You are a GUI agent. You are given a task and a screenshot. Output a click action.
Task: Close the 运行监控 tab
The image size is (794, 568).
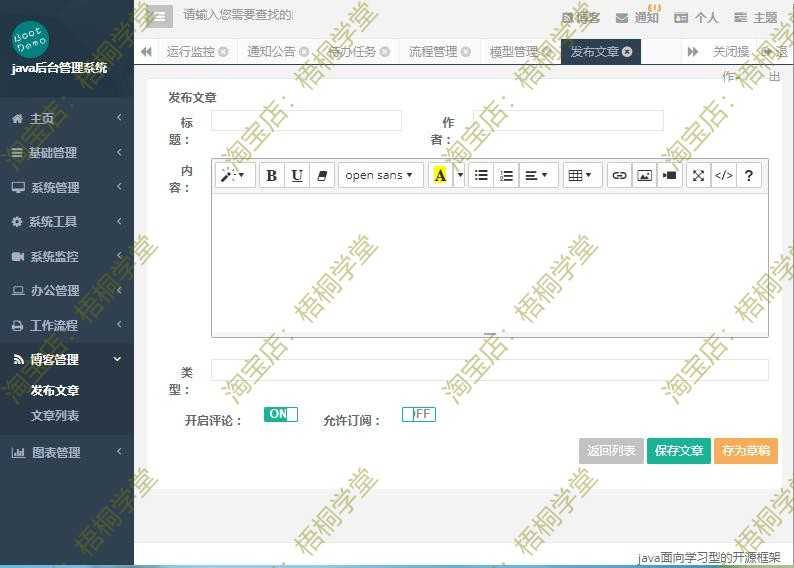[x=223, y=52]
